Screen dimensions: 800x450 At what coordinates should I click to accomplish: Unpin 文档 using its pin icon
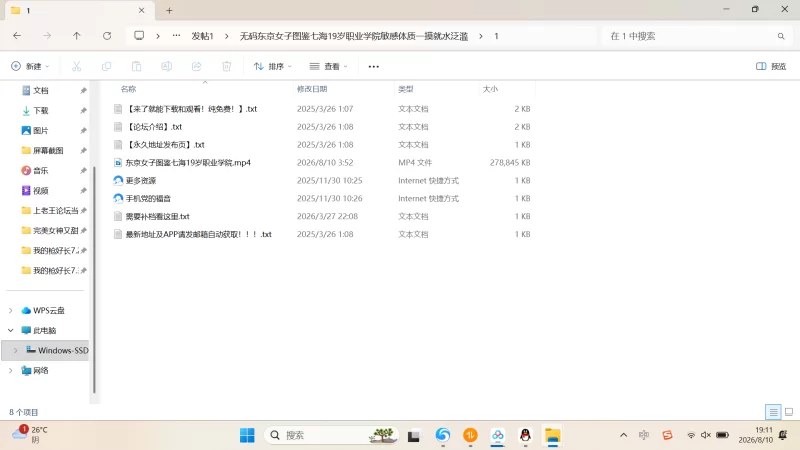83,90
